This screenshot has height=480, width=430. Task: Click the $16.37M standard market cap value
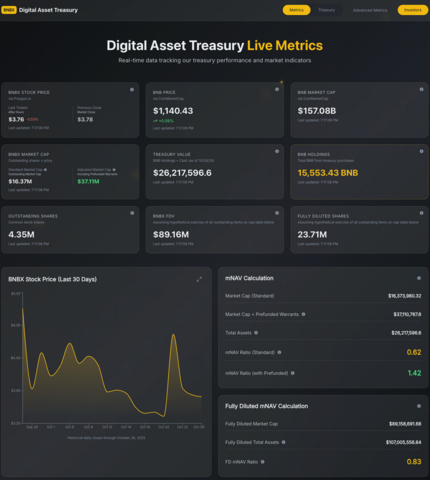(20, 181)
